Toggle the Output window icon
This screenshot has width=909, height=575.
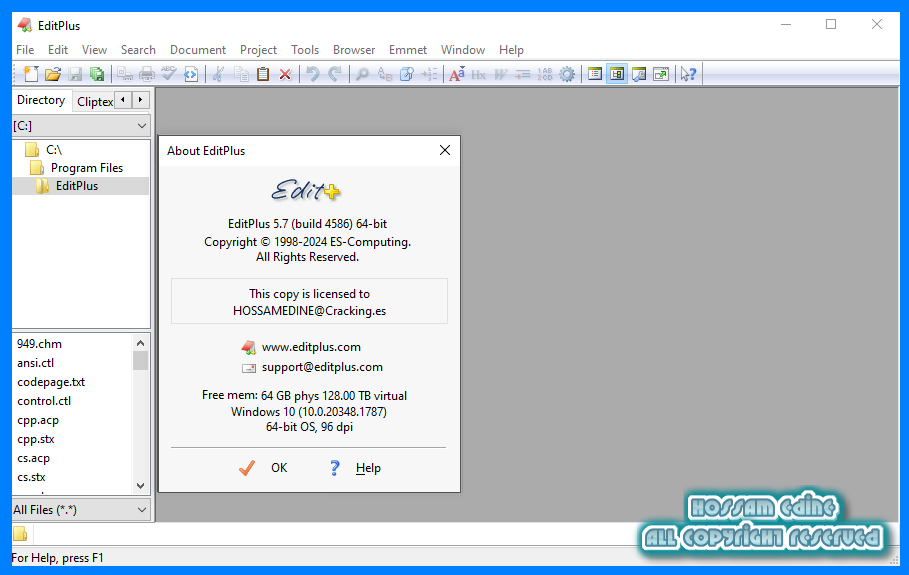coord(638,74)
